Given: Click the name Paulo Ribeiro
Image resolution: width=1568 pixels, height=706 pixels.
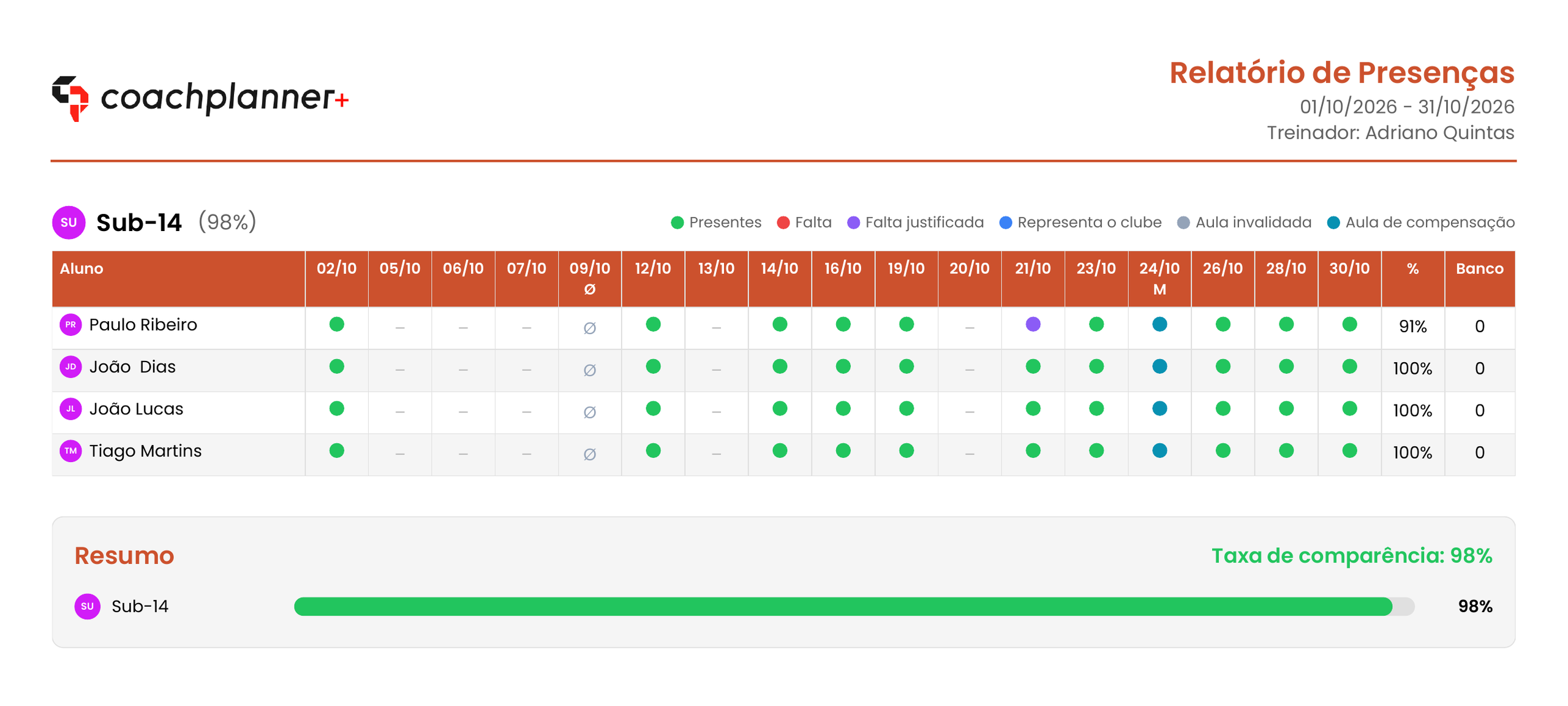Looking at the screenshot, I should [143, 324].
